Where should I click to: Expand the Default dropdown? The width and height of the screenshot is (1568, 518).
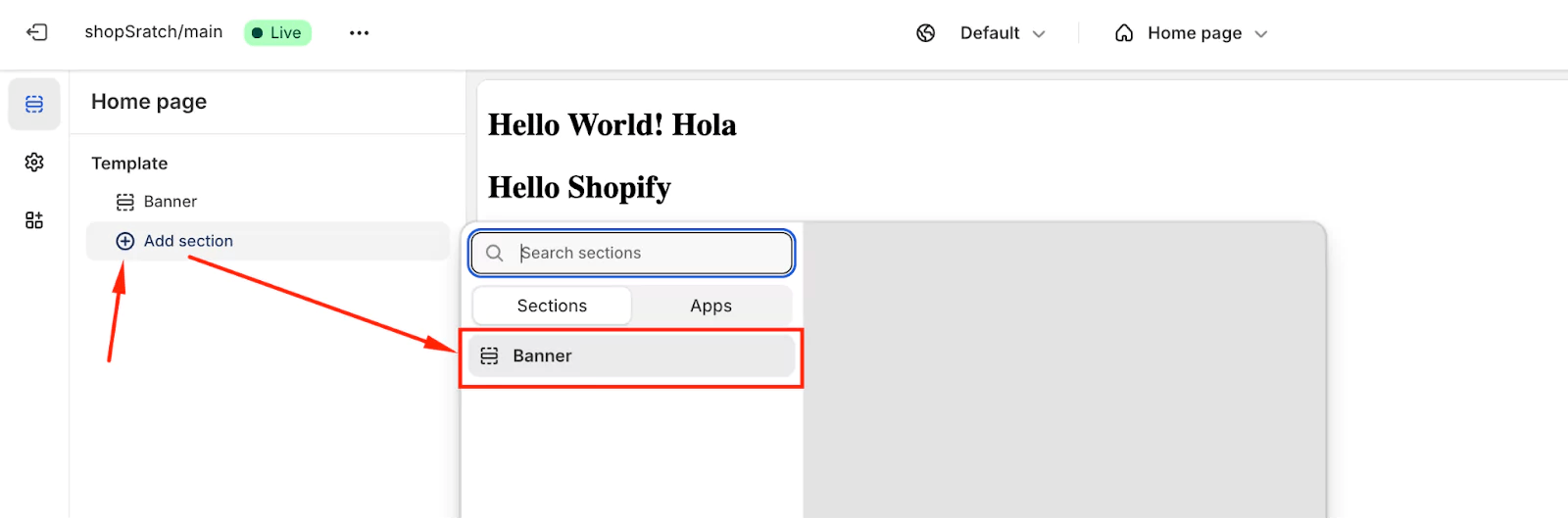(x=1003, y=33)
